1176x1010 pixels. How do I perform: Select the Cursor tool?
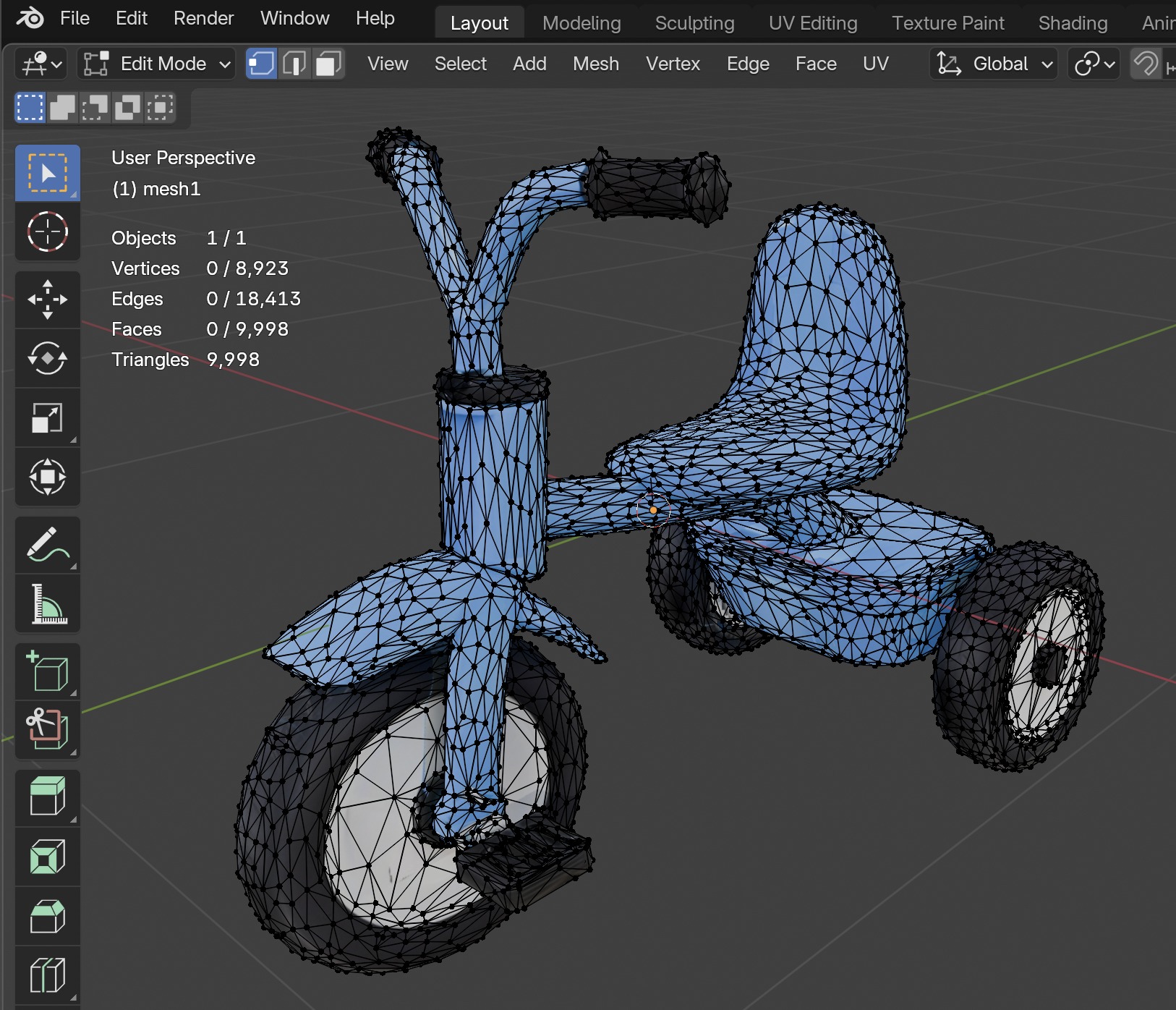coord(48,232)
